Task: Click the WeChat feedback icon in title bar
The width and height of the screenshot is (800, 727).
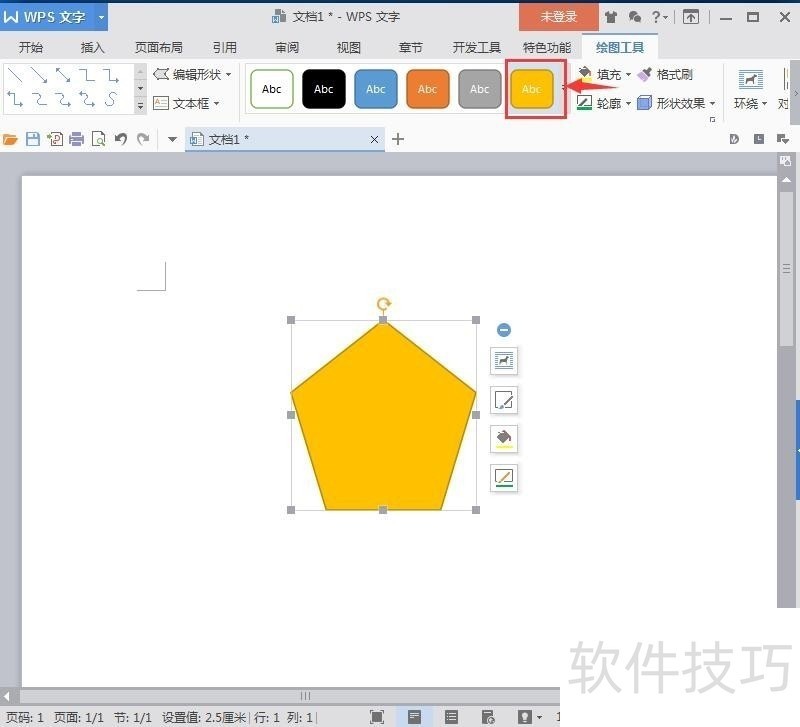Action: pos(635,17)
